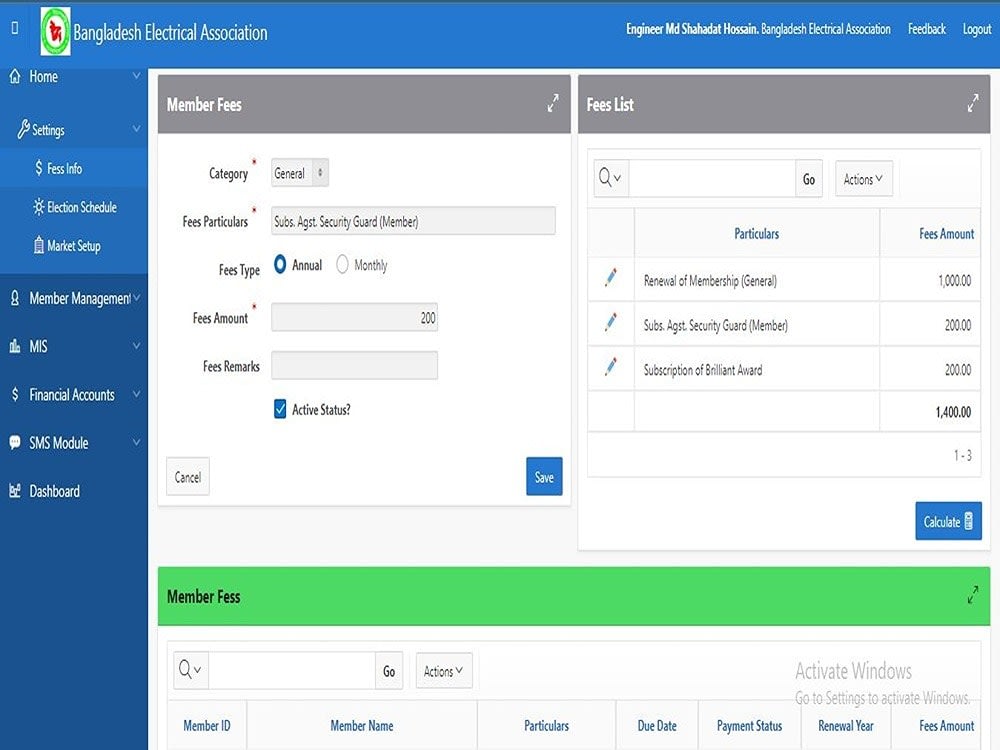Edit the Subscription of Brilliant Award fee

click(x=613, y=368)
